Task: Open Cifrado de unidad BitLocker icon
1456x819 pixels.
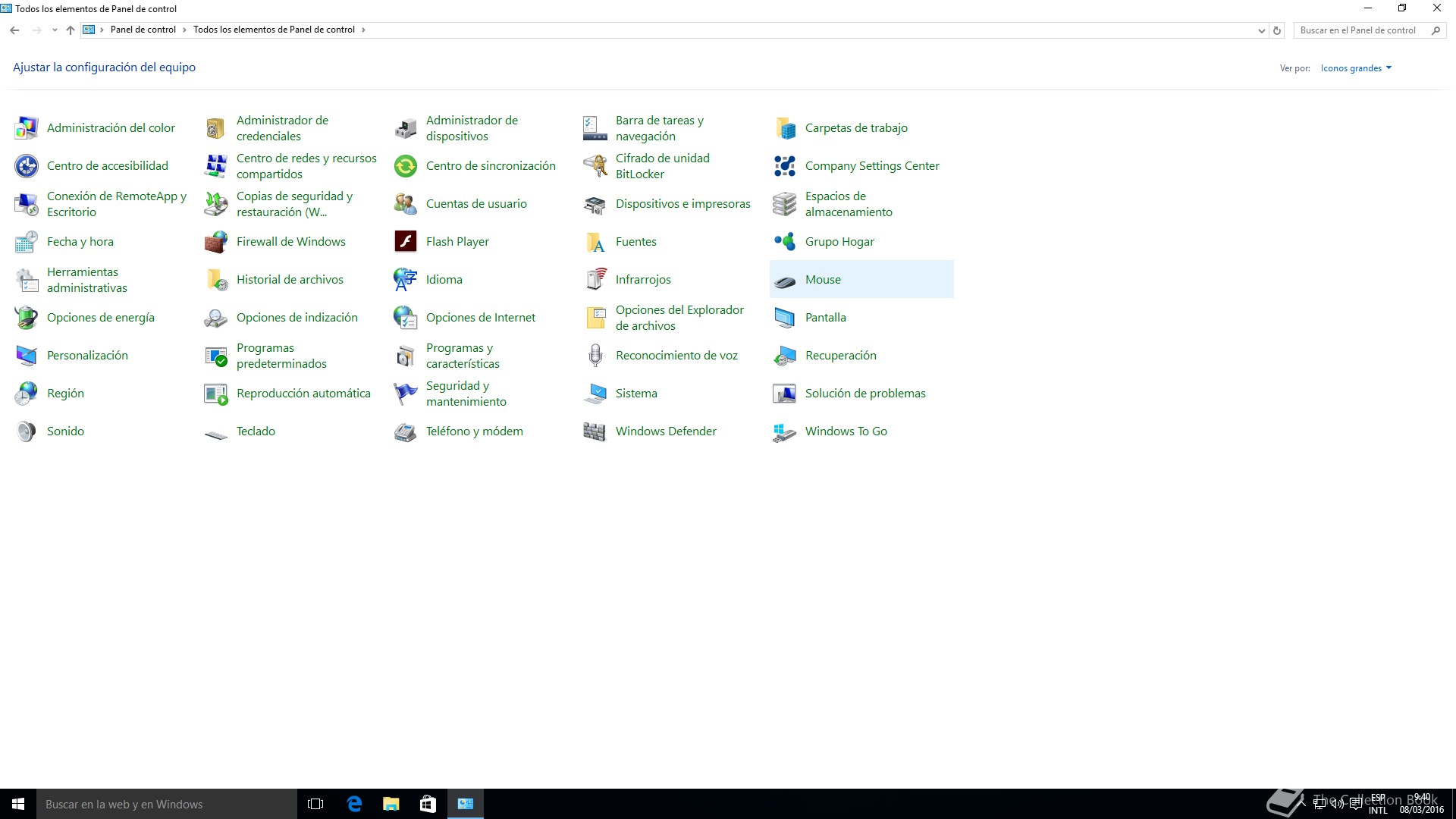Action: pos(595,166)
